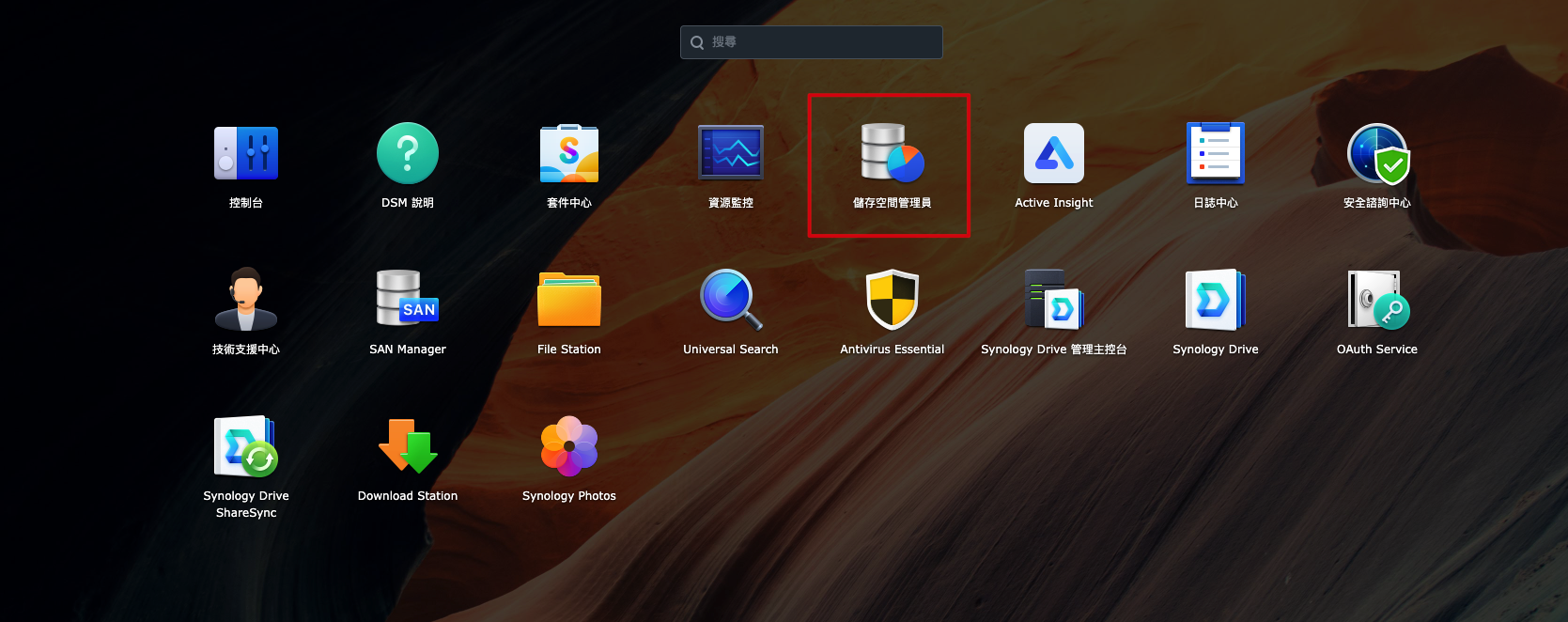Open Download Station
1568x622 pixels.
point(408,447)
